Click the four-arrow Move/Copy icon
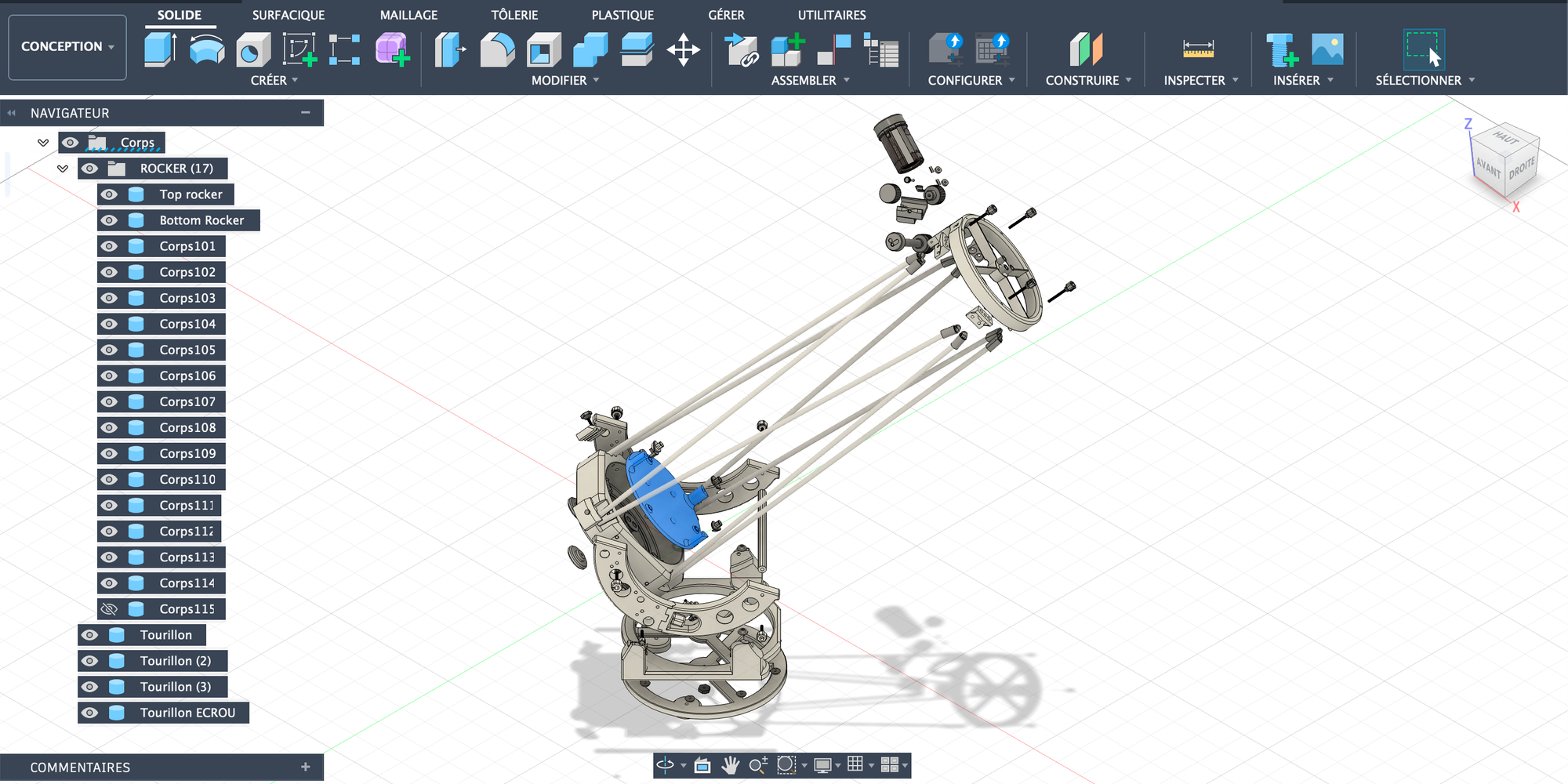This screenshot has height=784, width=1568. (x=684, y=49)
